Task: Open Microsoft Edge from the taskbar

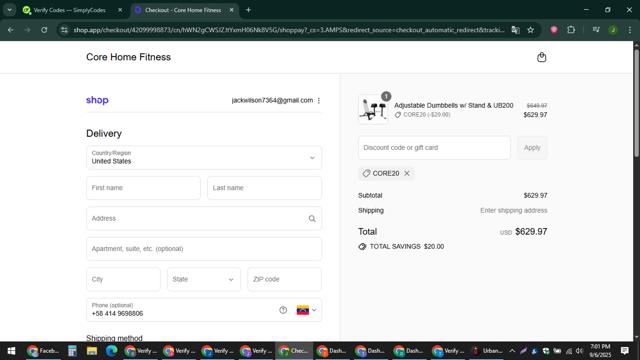Action: point(111,351)
